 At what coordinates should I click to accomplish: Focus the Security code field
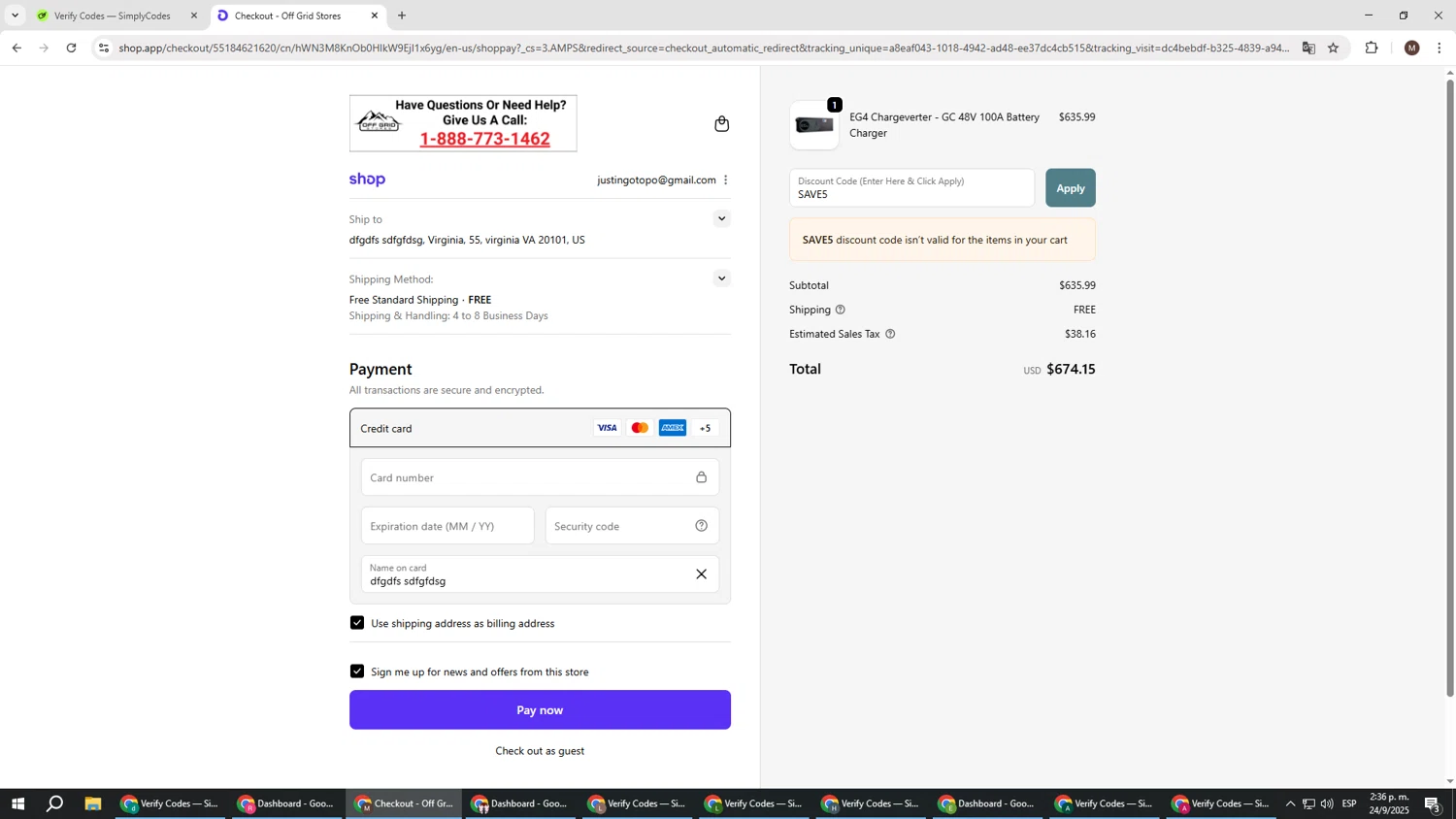point(632,526)
